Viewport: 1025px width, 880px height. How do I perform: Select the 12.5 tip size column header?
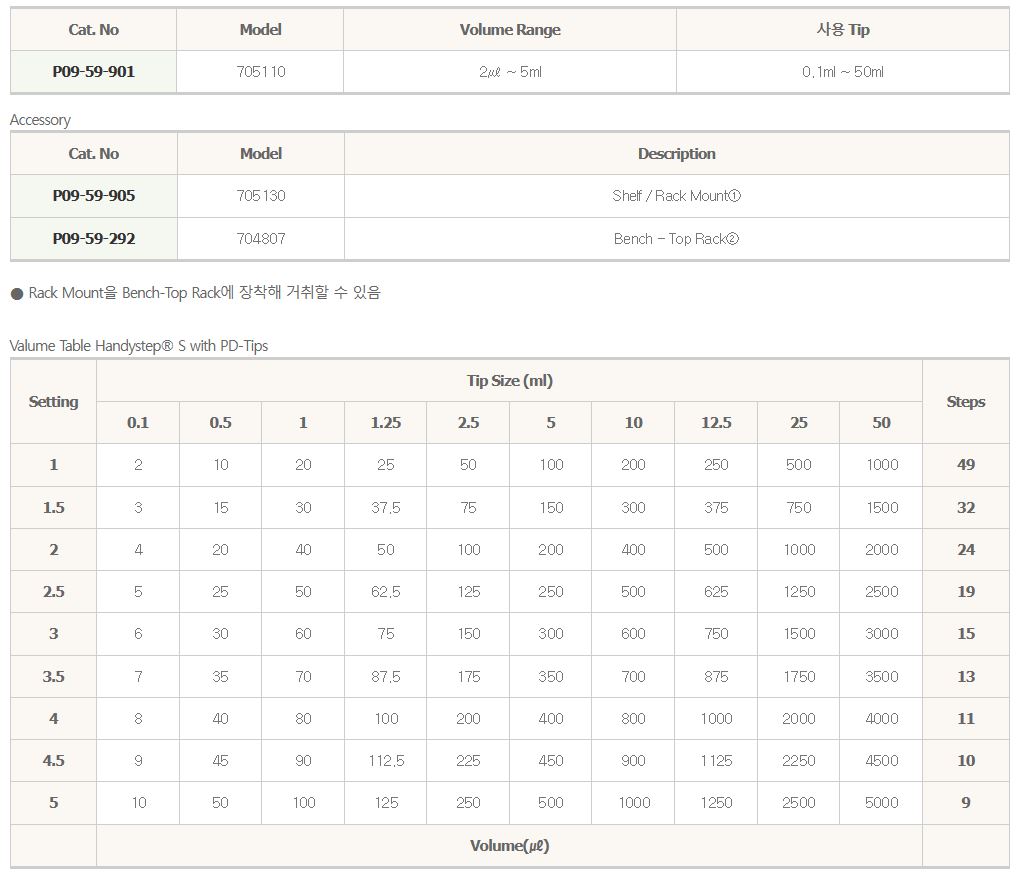tap(716, 423)
